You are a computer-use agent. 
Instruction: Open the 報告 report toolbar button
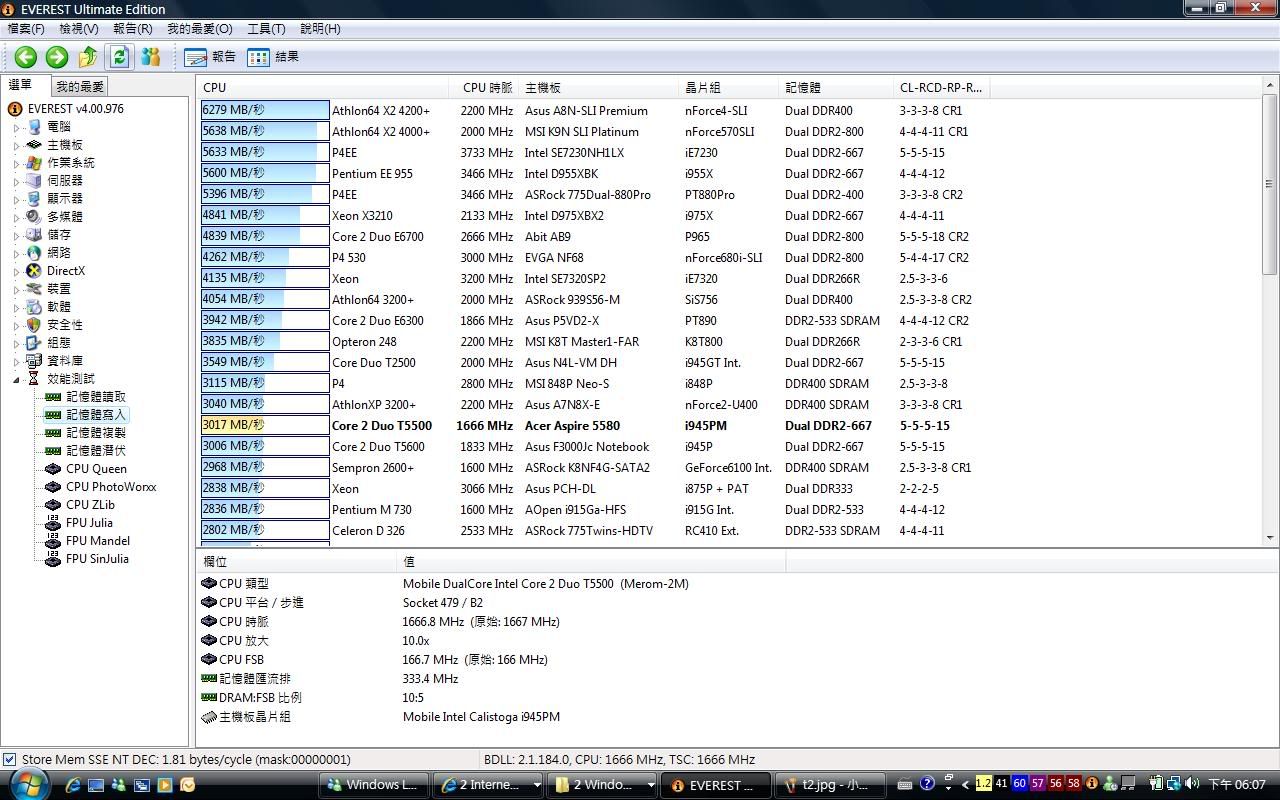pyautogui.click(x=210, y=57)
